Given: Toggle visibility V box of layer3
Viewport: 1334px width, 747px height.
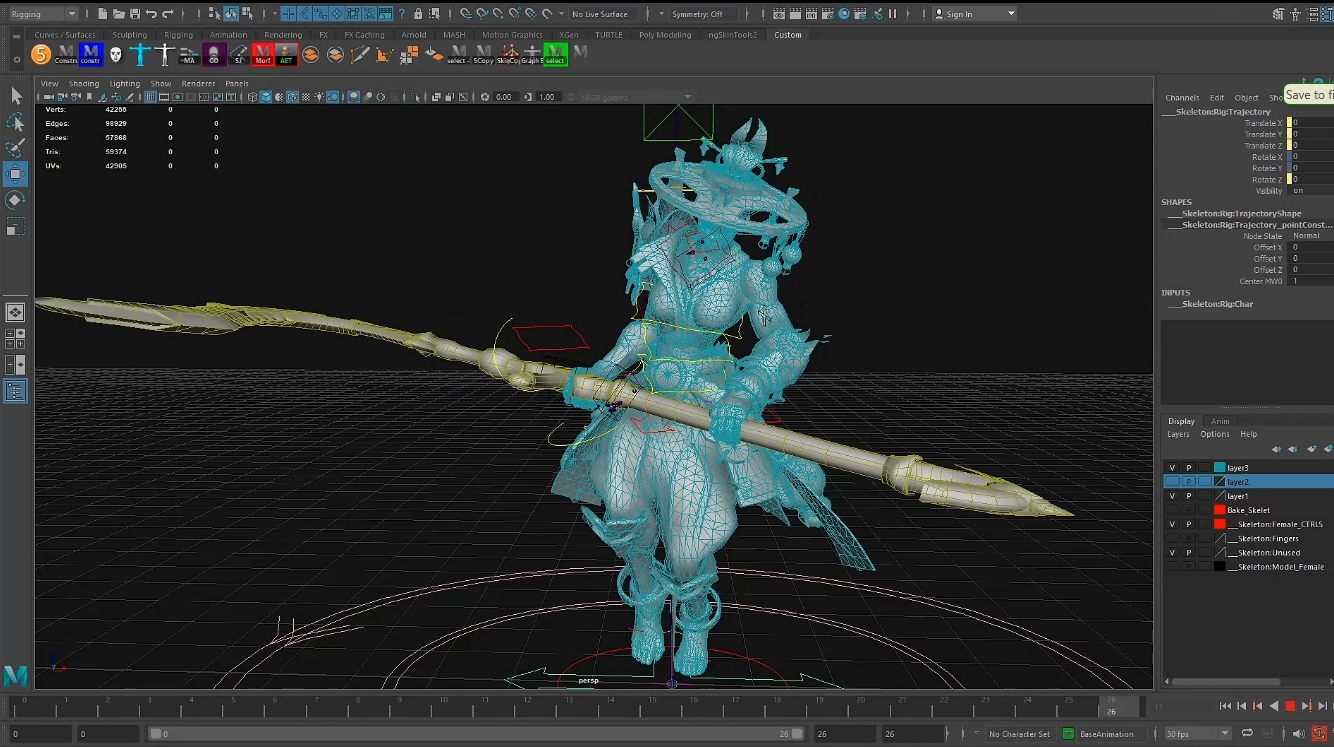Looking at the screenshot, I should (1172, 467).
